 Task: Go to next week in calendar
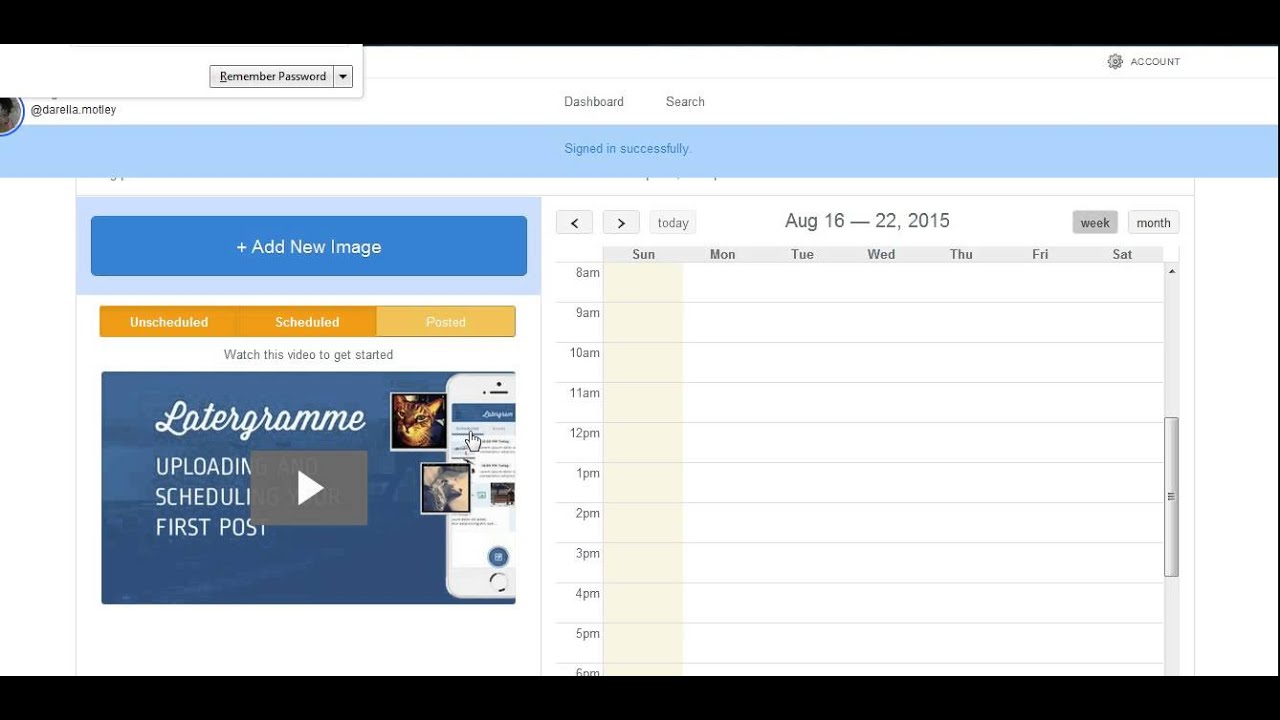[621, 223]
